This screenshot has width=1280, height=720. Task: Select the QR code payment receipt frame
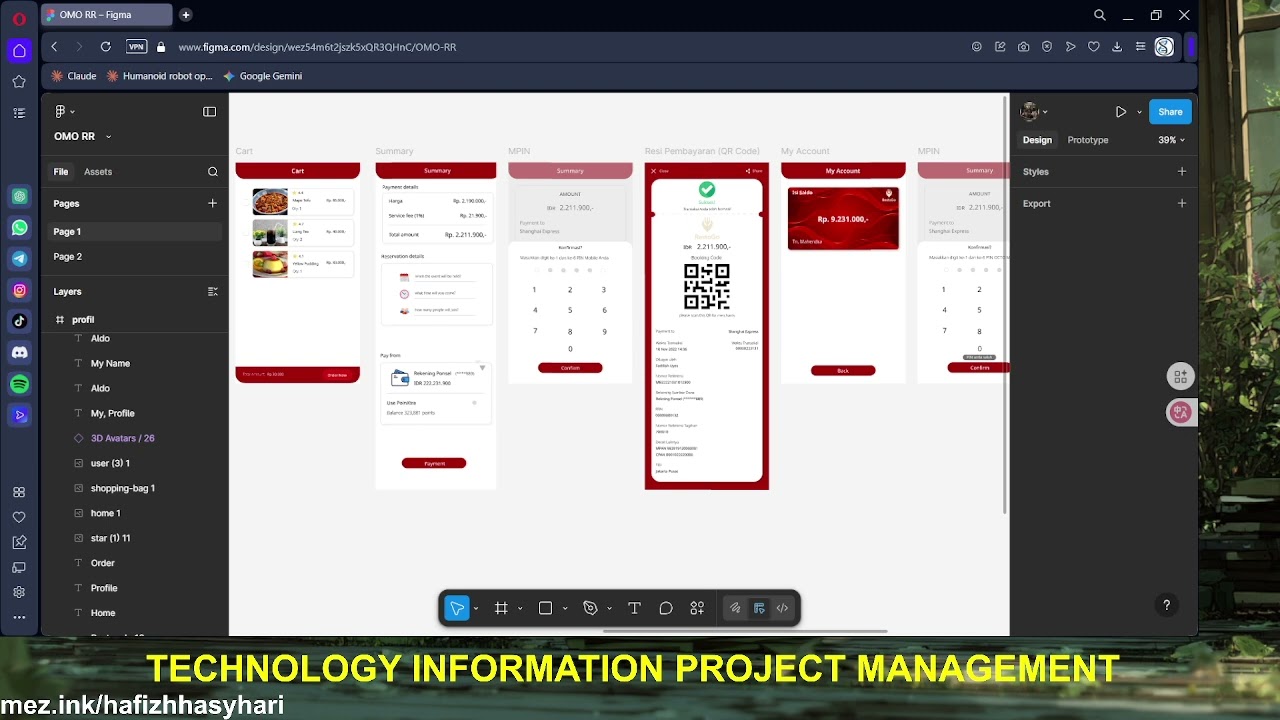pyautogui.click(x=707, y=326)
